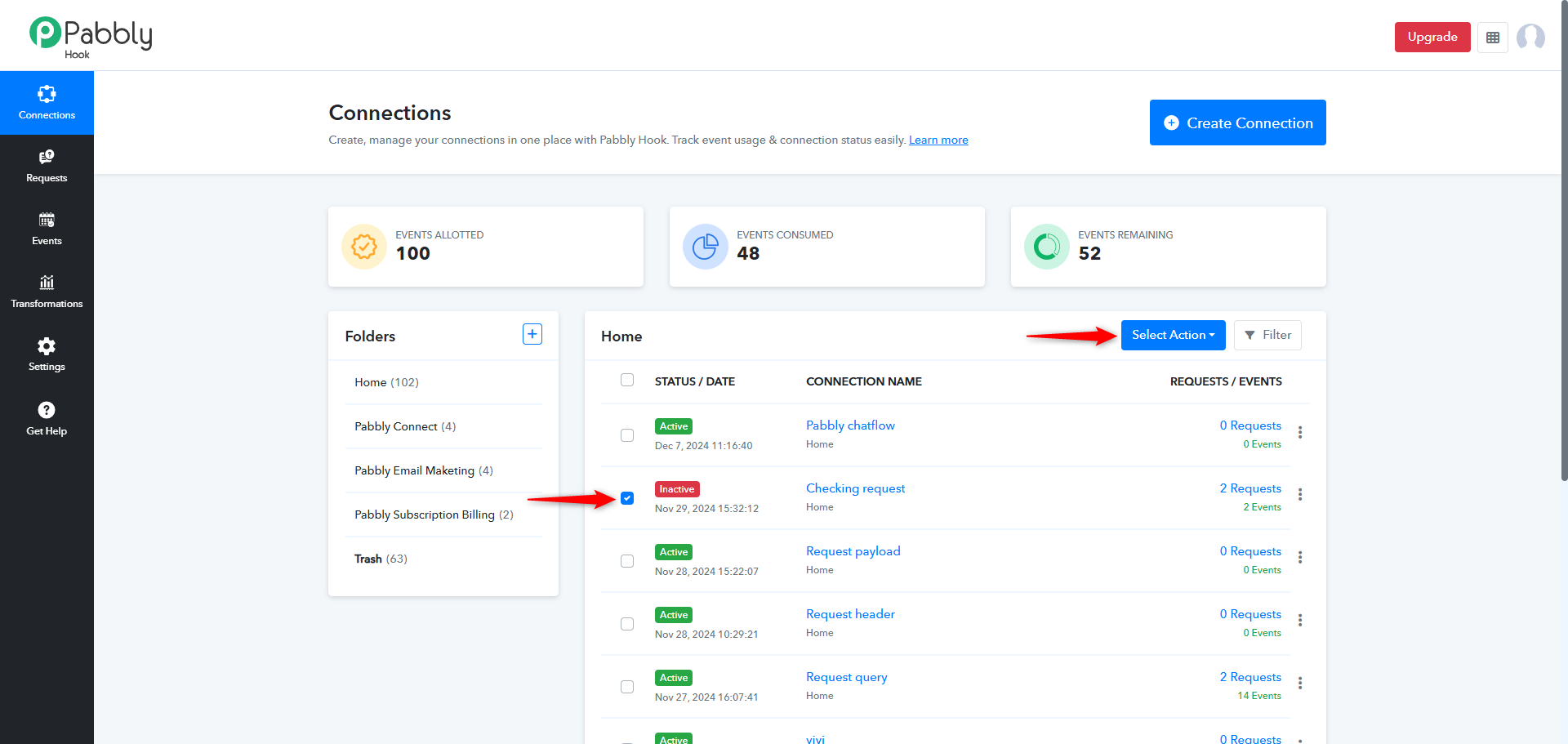Click the date Nov 29, 2024 15:32:12
Image resolution: width=1568 pixels, height=744 pixels.
click(706, 508)
